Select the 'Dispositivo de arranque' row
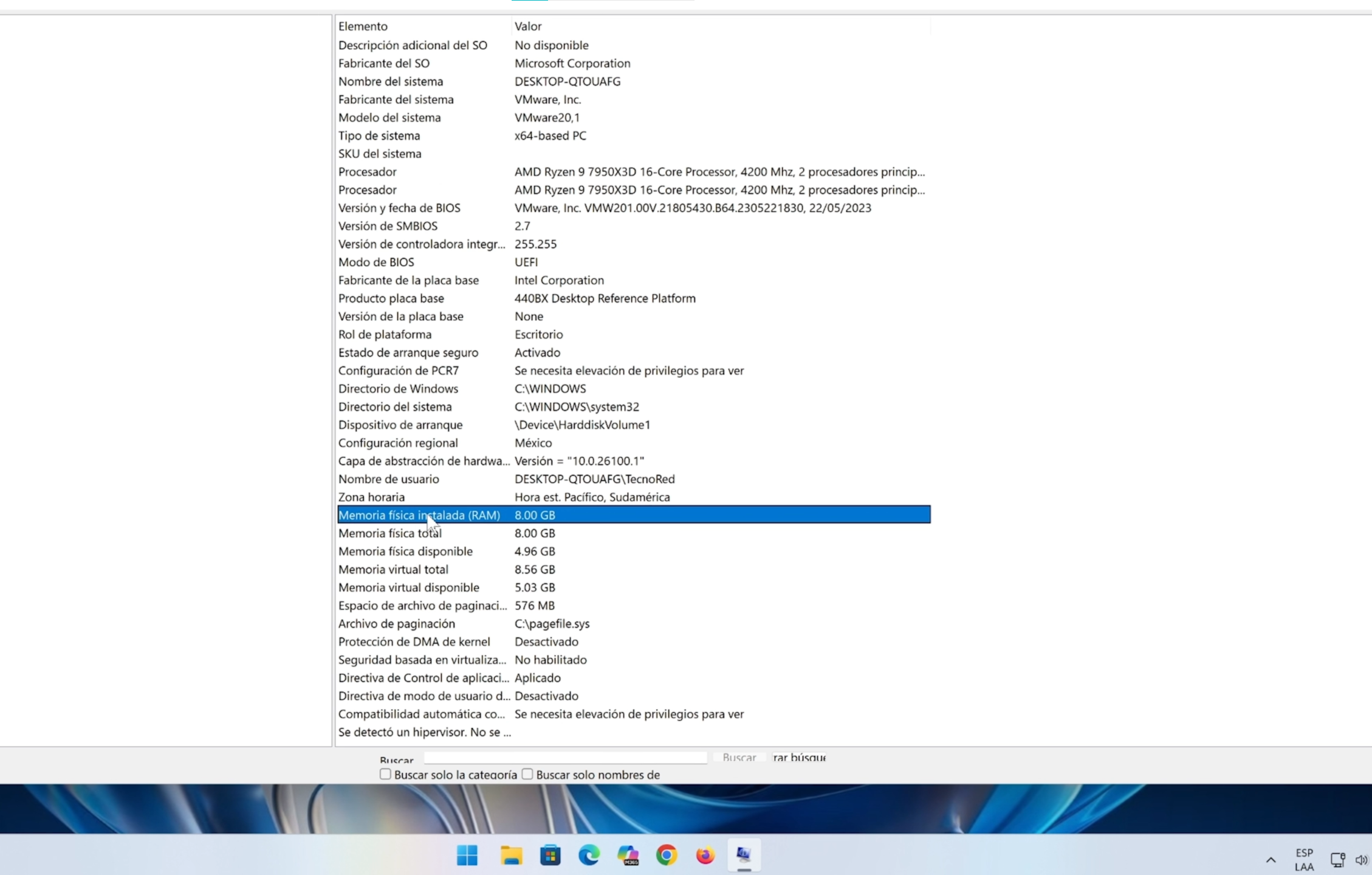 coord(634,425)
